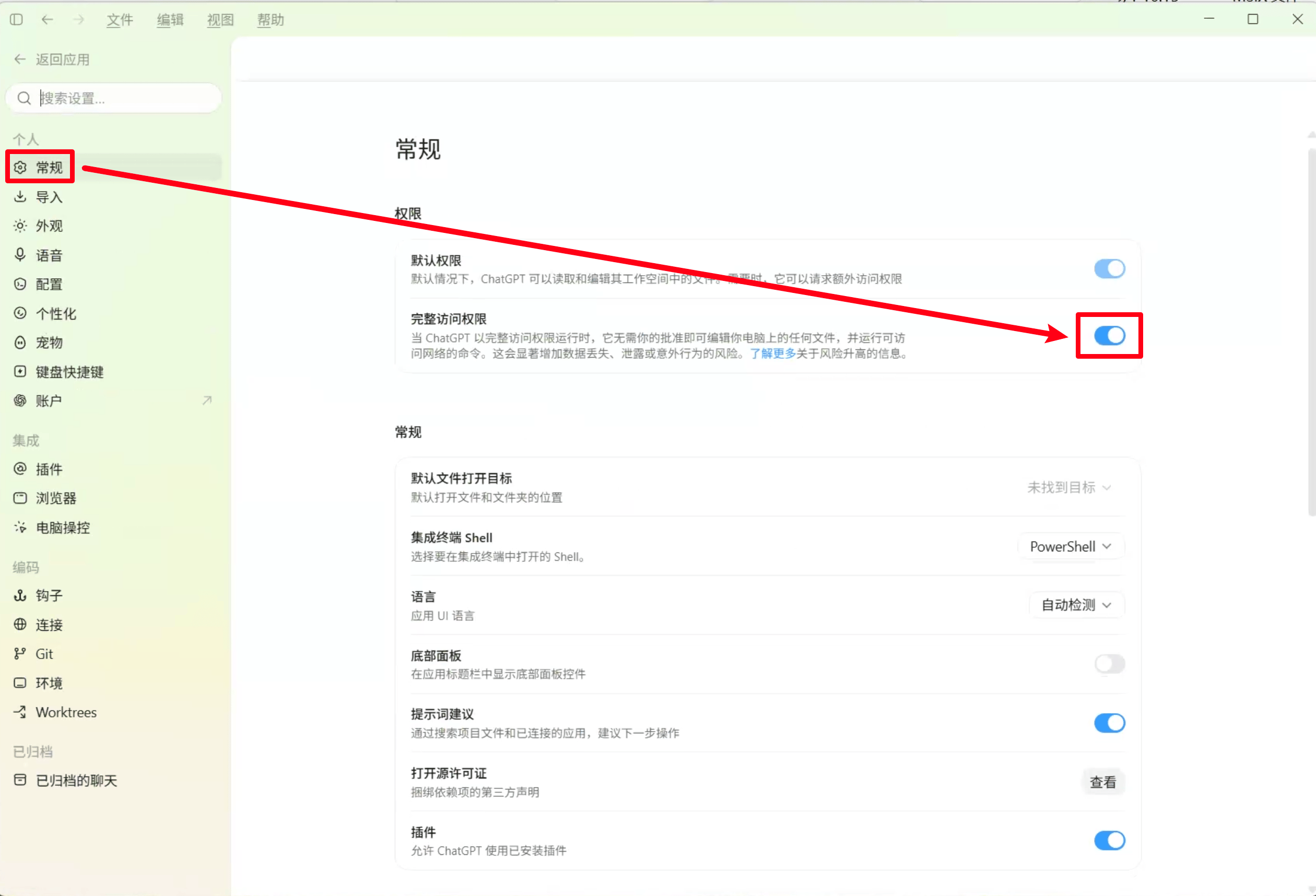Click the magnifier icon in the settings search box

24,99
